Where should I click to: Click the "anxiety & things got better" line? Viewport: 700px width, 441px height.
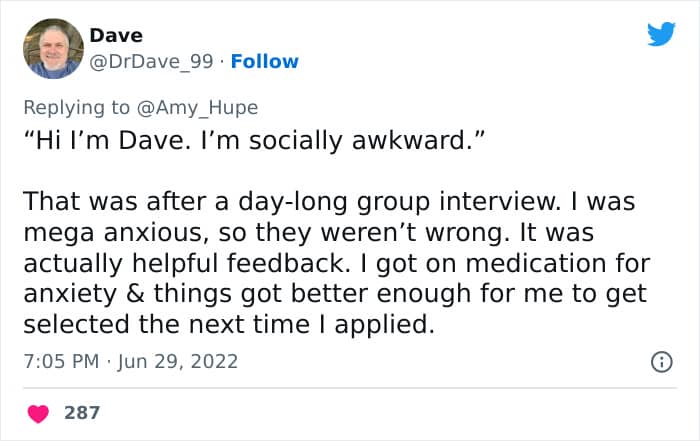pos(335,294)
